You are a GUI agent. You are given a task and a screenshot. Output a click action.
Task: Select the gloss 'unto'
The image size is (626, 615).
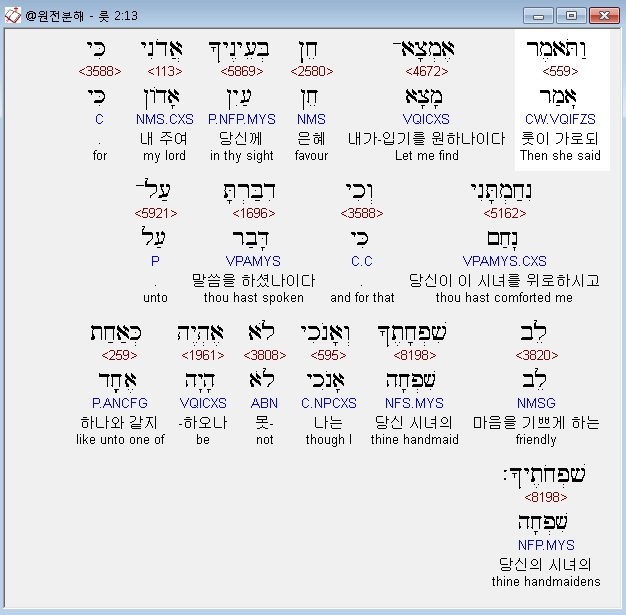[155, 298]
